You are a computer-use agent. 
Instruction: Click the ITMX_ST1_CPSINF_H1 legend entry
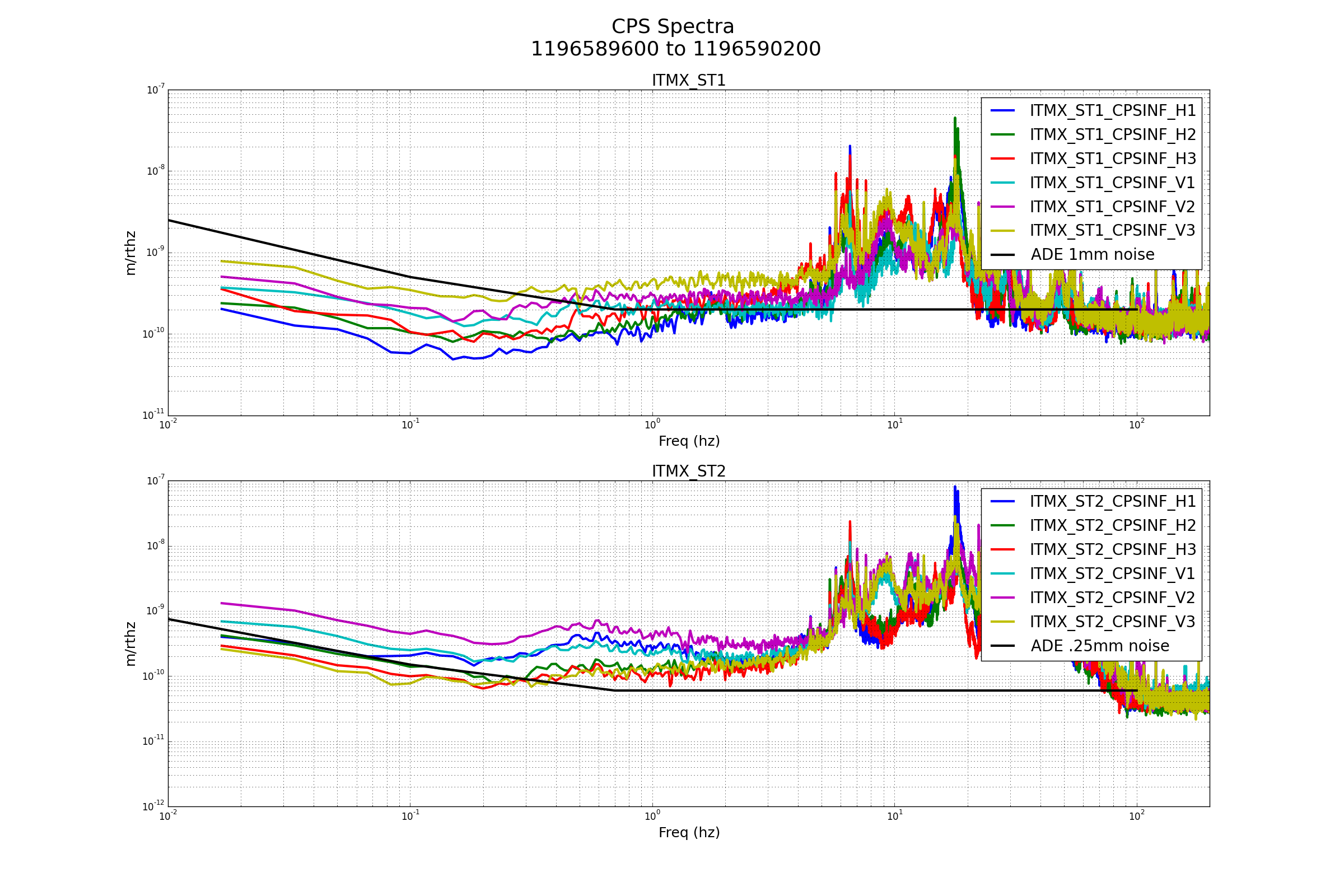[1112, 110]
